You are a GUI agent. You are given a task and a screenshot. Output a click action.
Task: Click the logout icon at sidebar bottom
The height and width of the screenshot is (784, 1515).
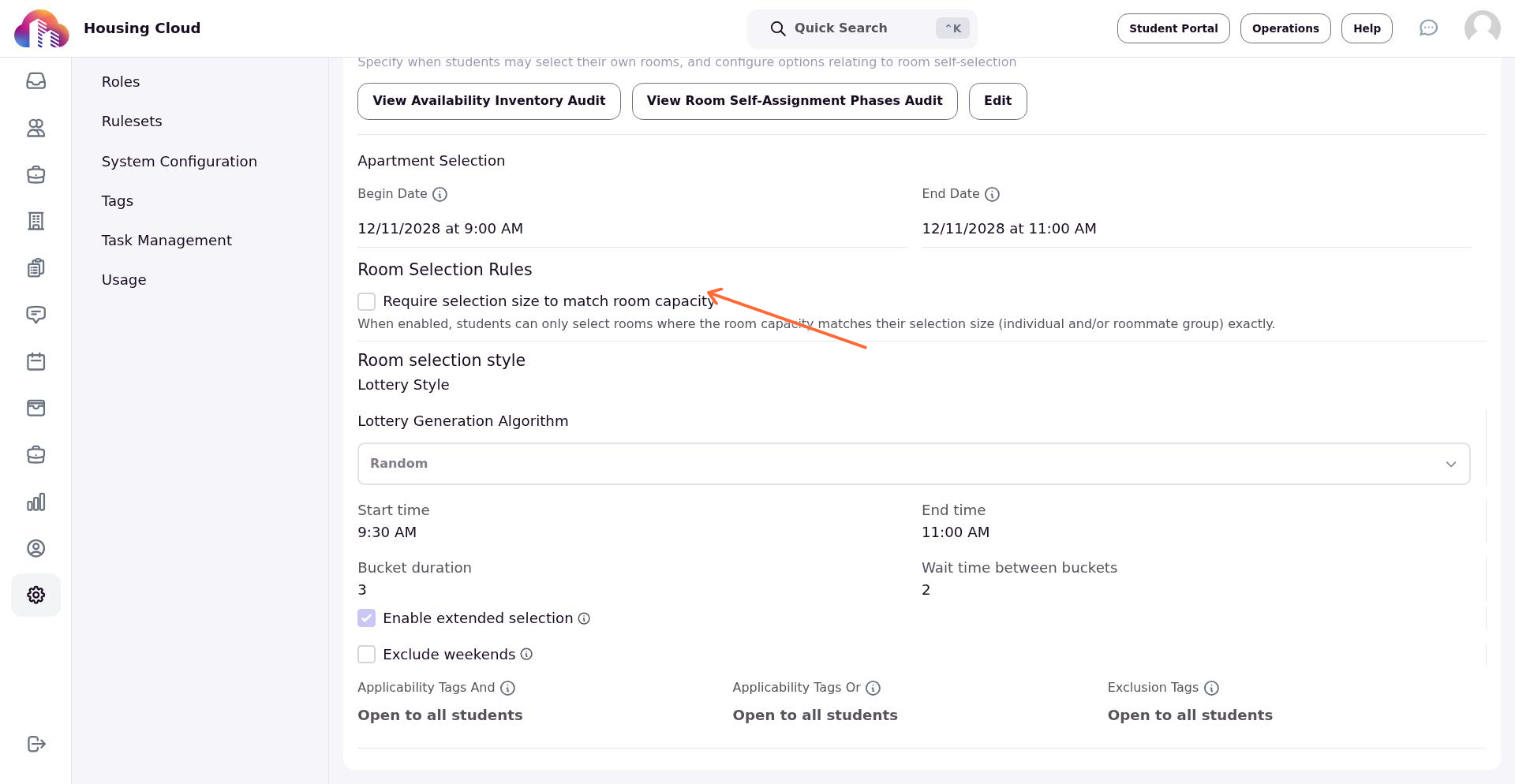pos(36,744)
